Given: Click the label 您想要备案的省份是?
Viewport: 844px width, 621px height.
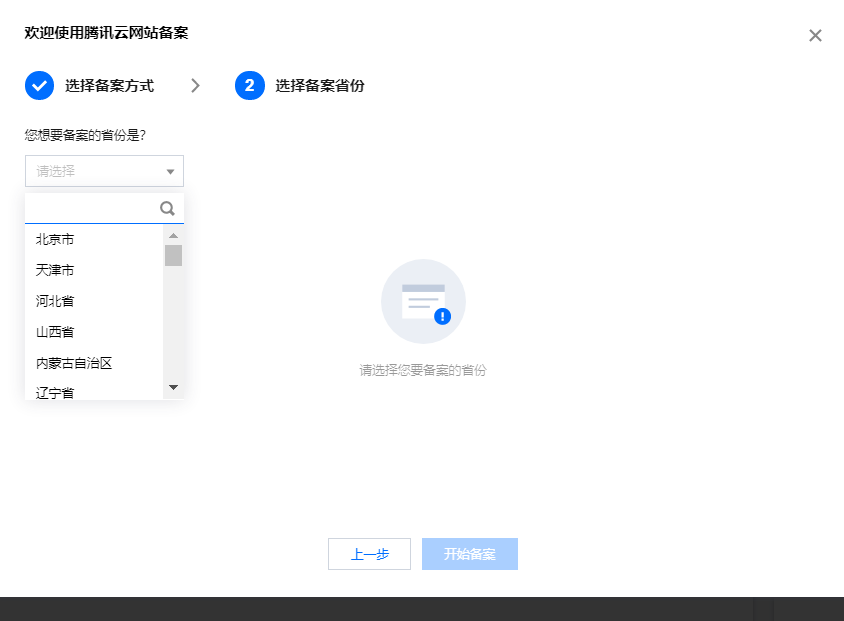Looking at the screenshot, I should click(85, 135).
